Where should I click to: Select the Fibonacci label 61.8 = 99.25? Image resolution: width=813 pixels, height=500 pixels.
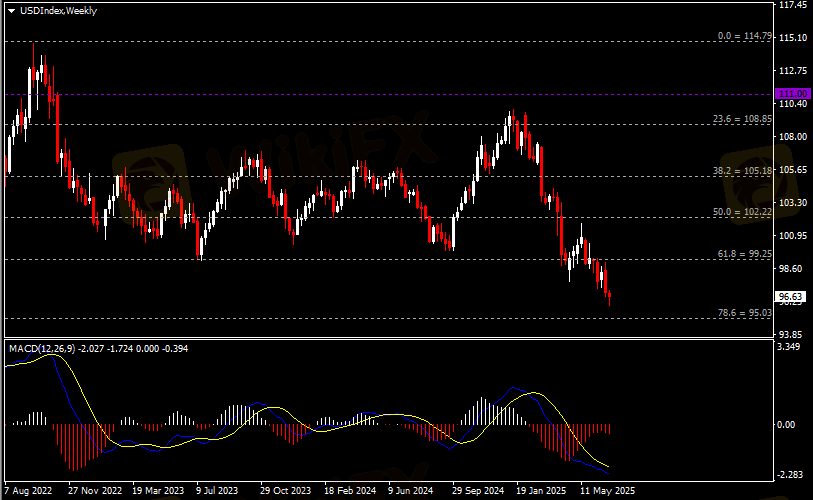[x=745, y=254]
